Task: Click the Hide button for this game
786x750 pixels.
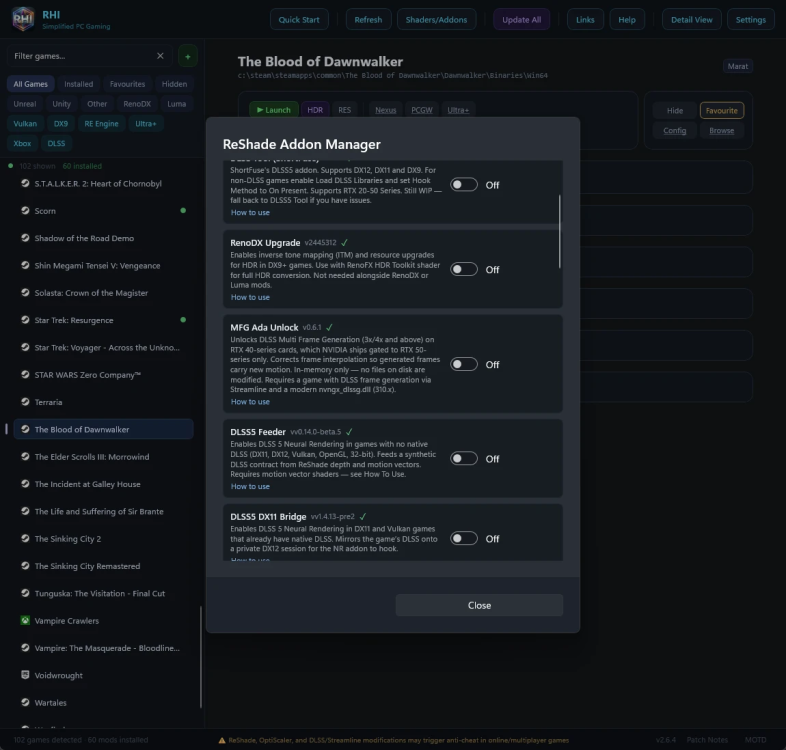Action: (675, 110)
